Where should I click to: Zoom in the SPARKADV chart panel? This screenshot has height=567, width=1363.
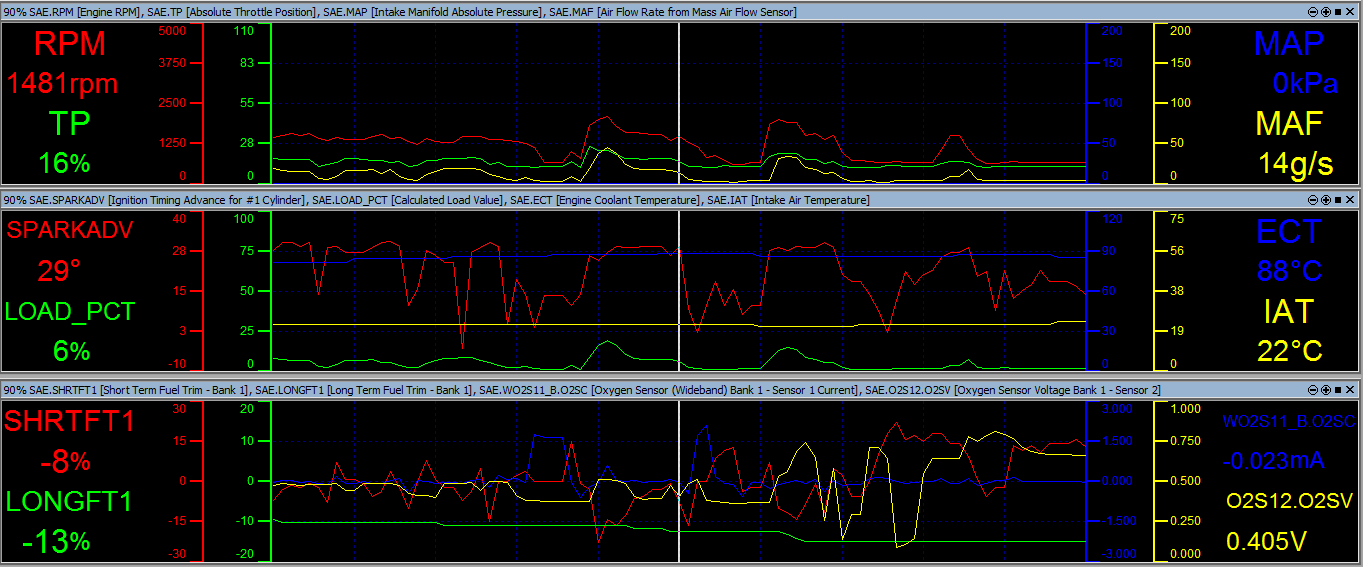1327,200
